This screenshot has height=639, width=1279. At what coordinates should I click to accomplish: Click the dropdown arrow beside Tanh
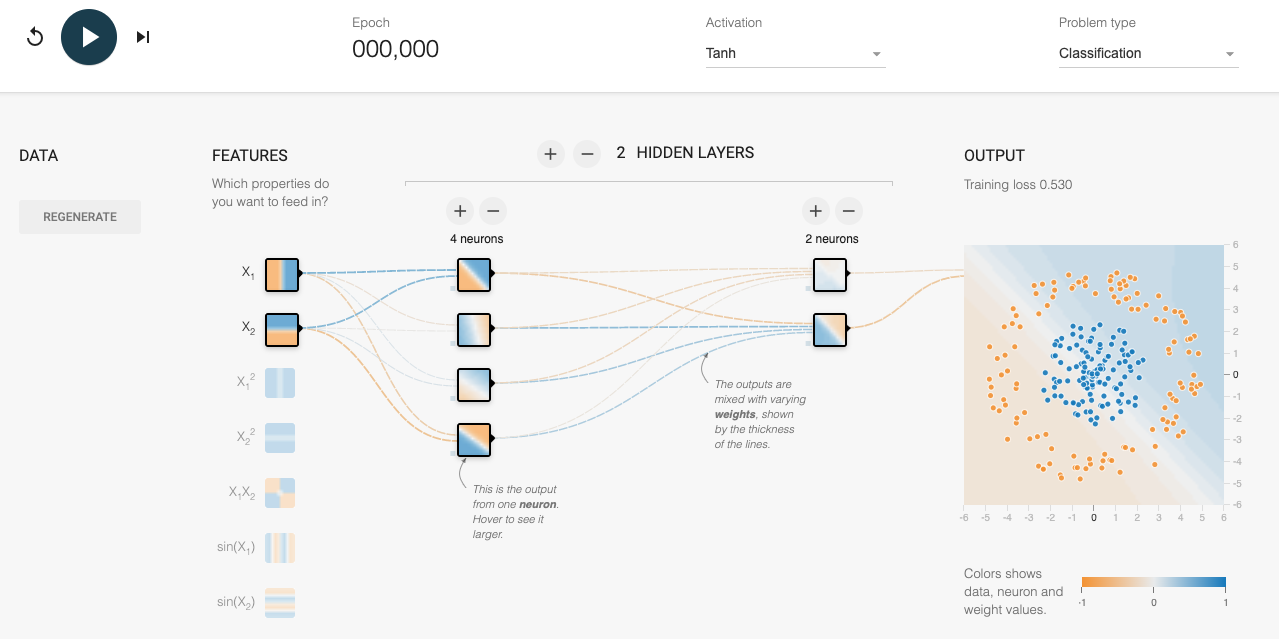coord(876,54)
